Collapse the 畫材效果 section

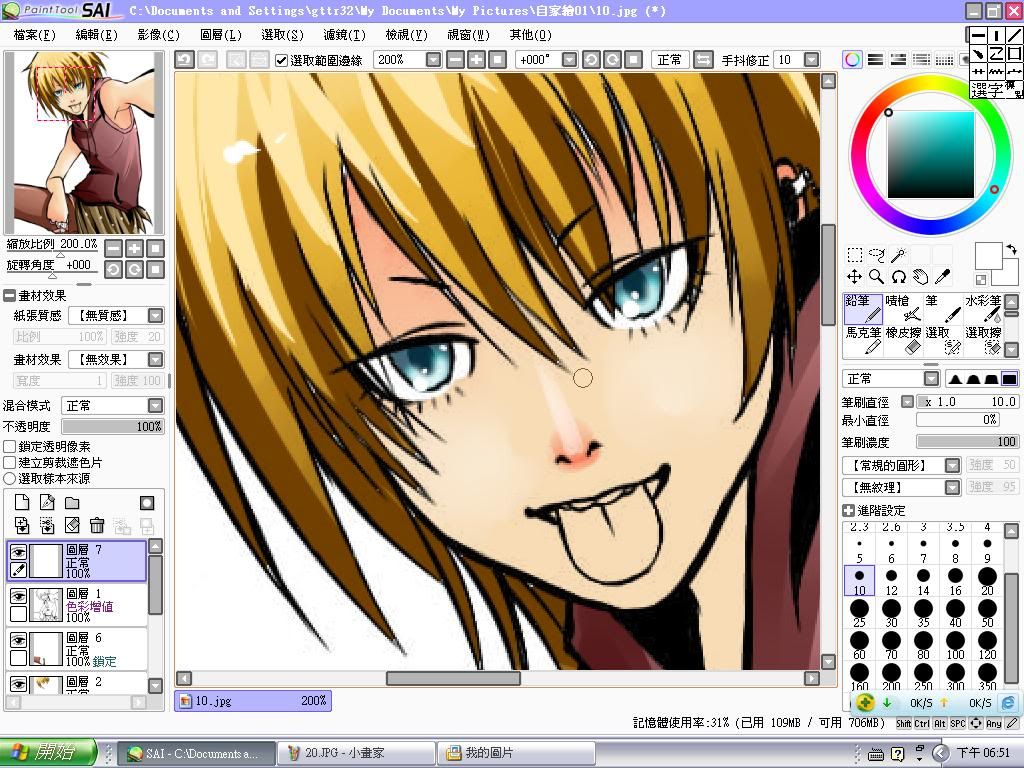click(x=9, y=295)
